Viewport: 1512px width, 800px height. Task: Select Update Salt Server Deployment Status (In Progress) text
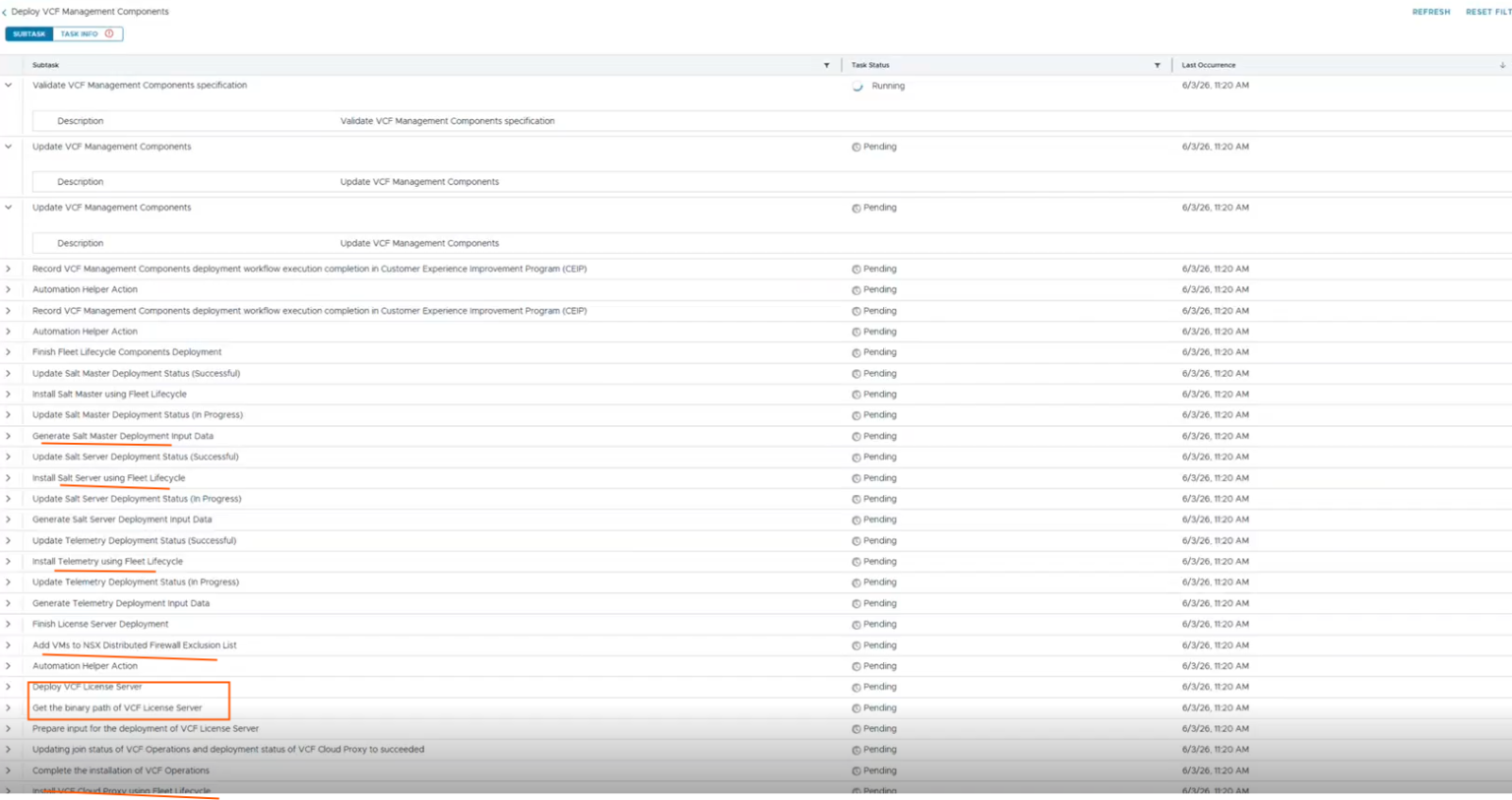click(x=137, y=499)
